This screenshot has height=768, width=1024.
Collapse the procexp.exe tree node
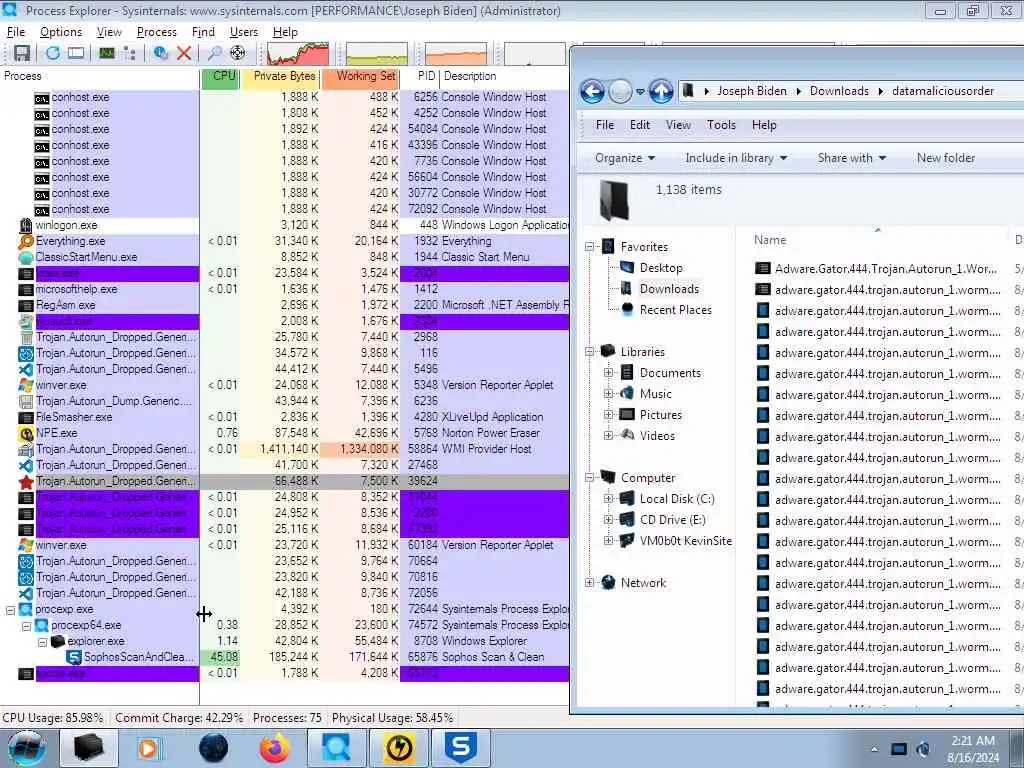click(10, 610)
